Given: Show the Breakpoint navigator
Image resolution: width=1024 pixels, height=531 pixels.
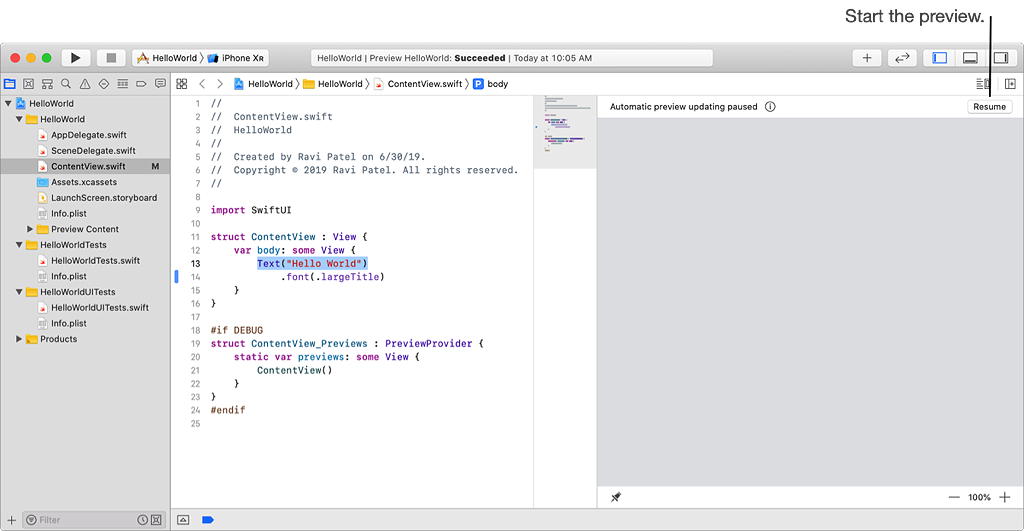Looking at the screenshot, I should (141, 84).
